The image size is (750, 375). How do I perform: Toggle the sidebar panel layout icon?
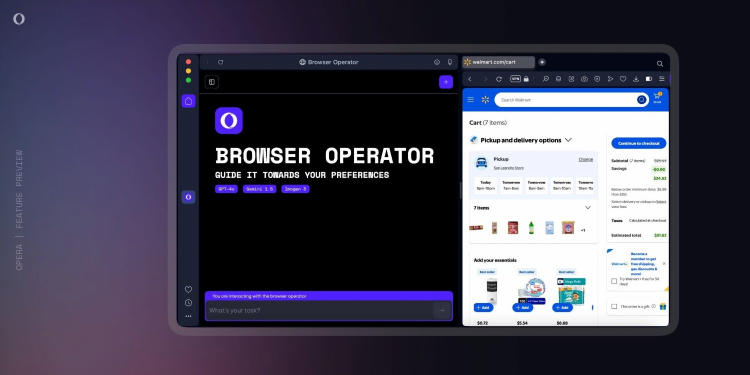pos(211,82)
